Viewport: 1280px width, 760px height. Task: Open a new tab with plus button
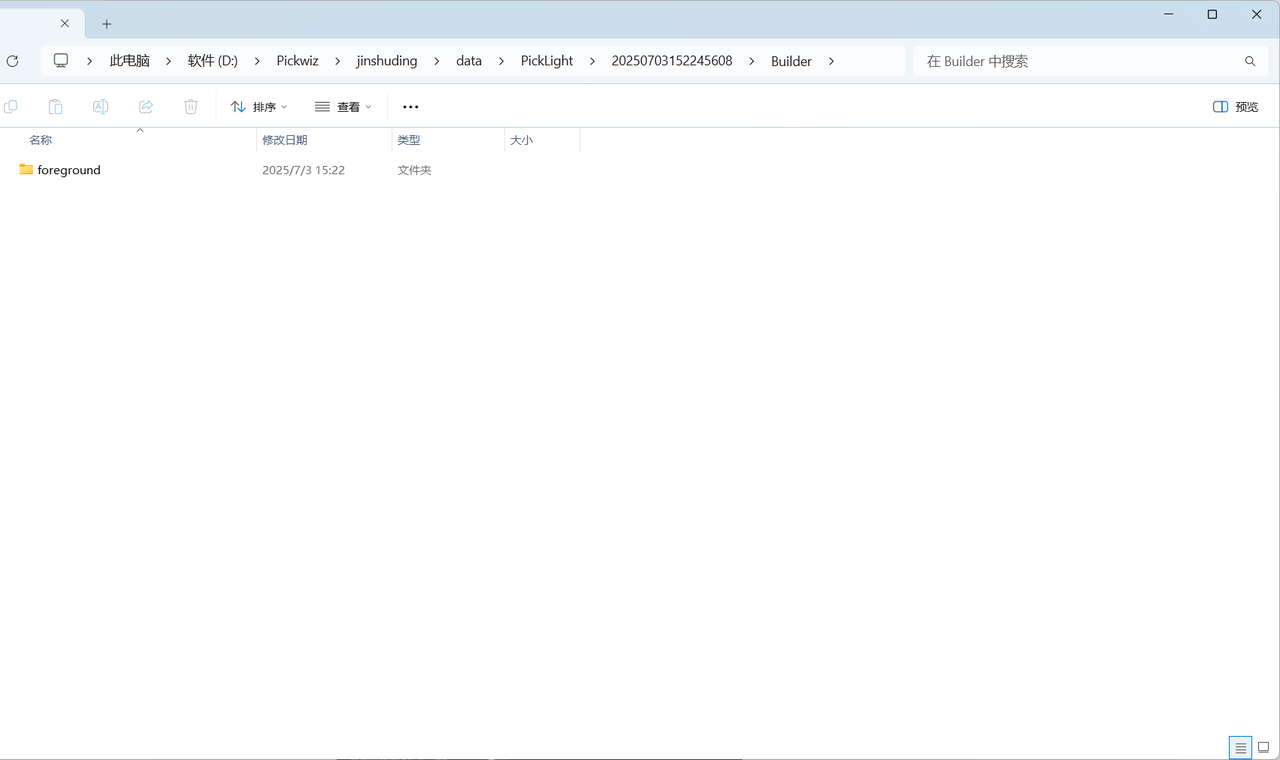107,24
